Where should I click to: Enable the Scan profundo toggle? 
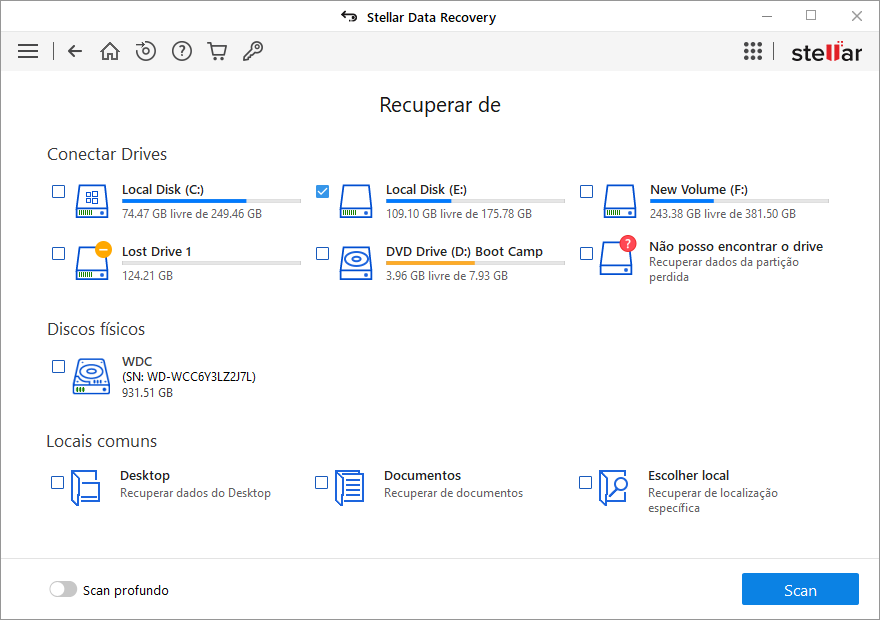pos(63,590)
